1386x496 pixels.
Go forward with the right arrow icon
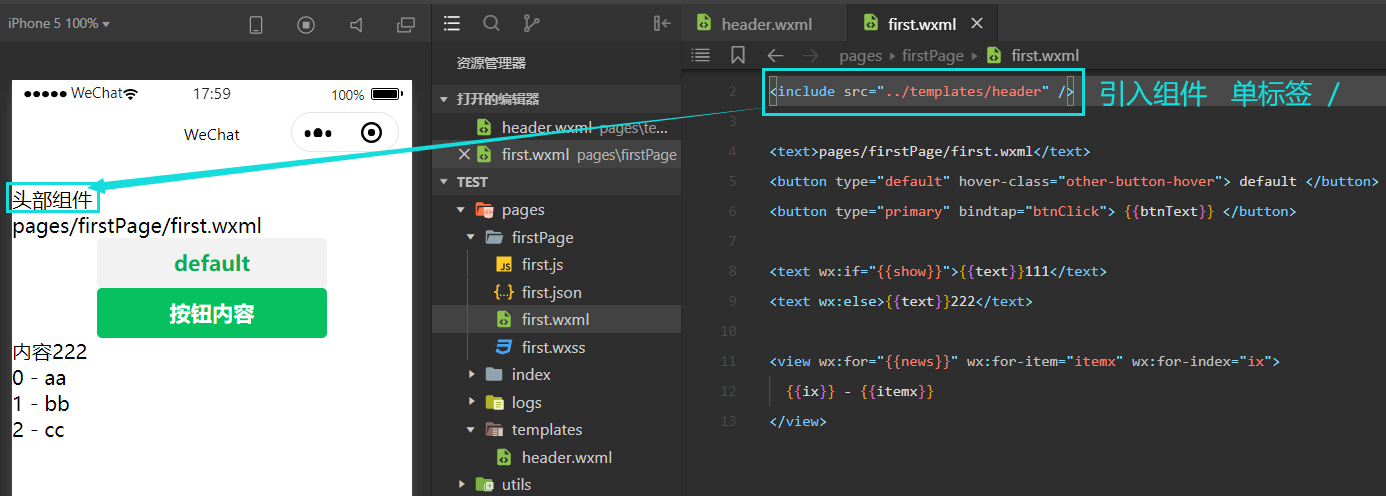coord(810,56)
